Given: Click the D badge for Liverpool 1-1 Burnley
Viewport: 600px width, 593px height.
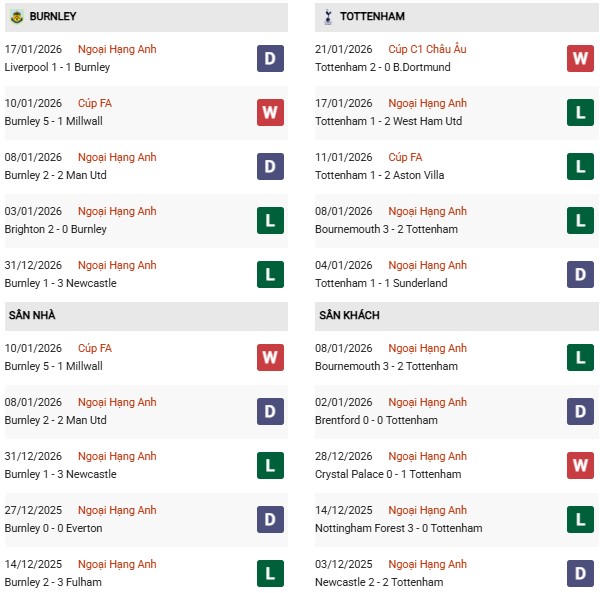Looking at the screenshot, I should coord(270,59).
